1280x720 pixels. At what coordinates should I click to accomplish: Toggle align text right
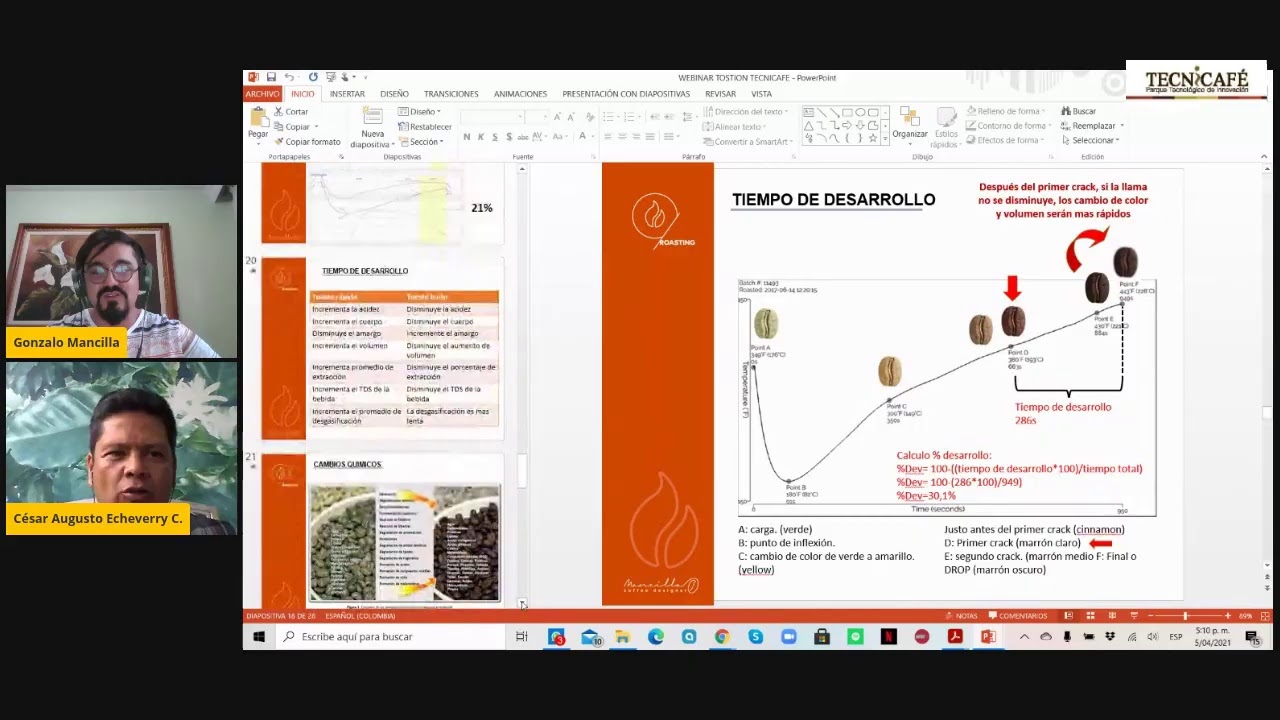[636, 136]
